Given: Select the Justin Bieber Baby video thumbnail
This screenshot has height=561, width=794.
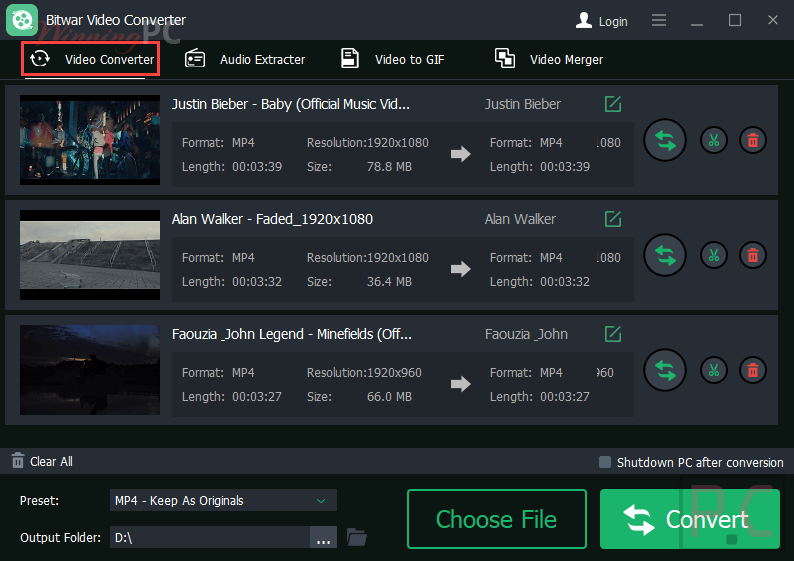Looking at the screenshot, I should pos(90,140).
